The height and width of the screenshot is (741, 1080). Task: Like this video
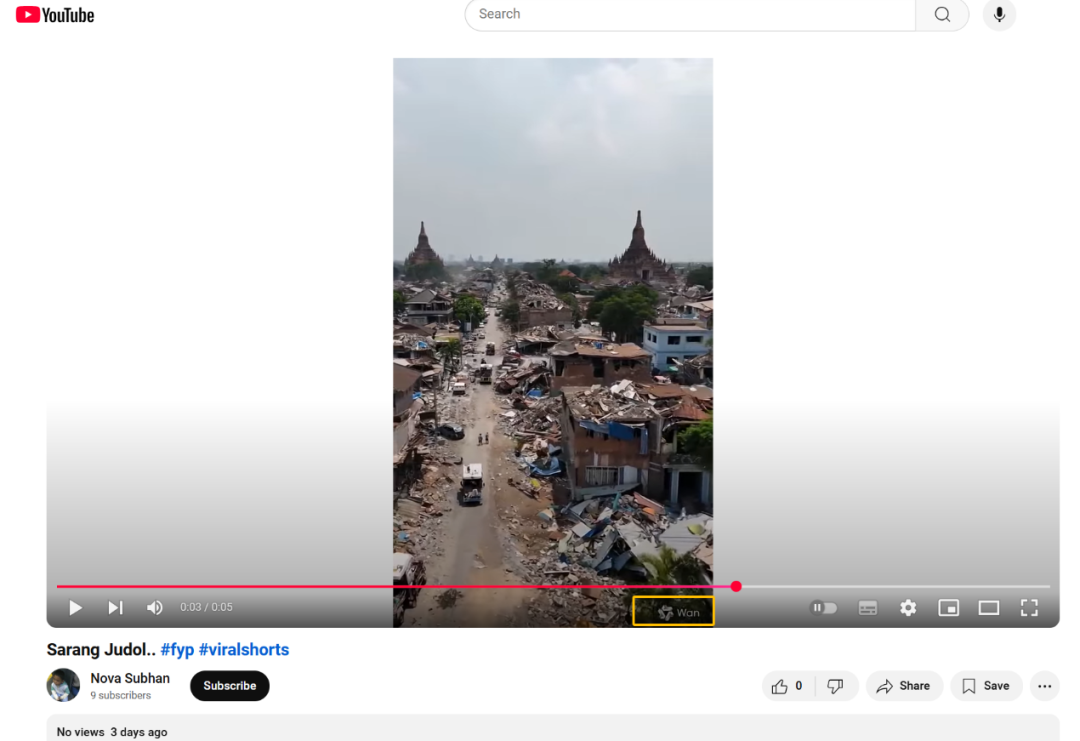coord(788,686)
